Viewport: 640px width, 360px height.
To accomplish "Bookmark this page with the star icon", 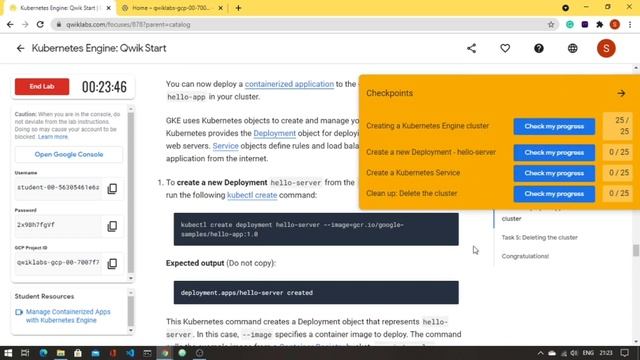I will (551, 24).
